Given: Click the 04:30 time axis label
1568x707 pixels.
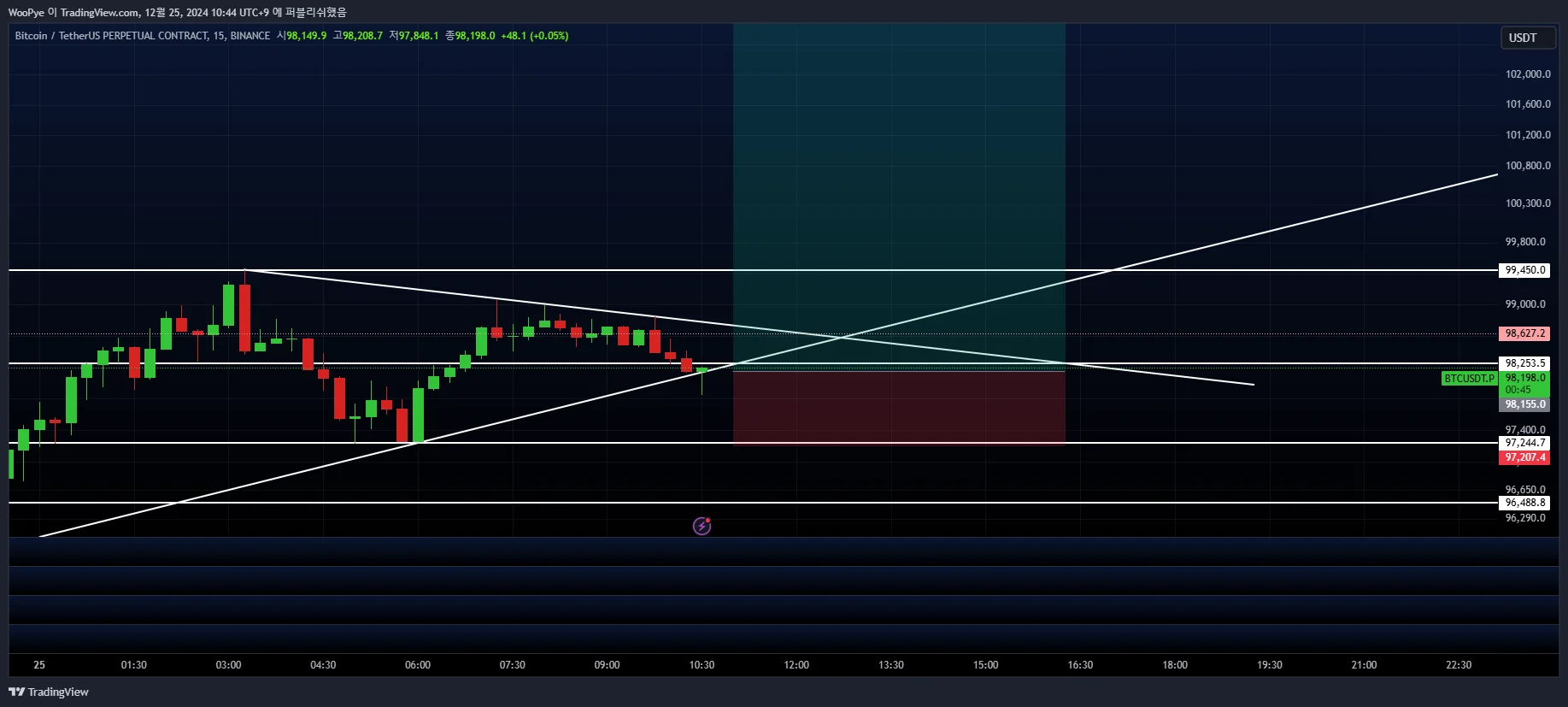Looking at the screenshot, I should pyautogui.click(x=323, y=665).
